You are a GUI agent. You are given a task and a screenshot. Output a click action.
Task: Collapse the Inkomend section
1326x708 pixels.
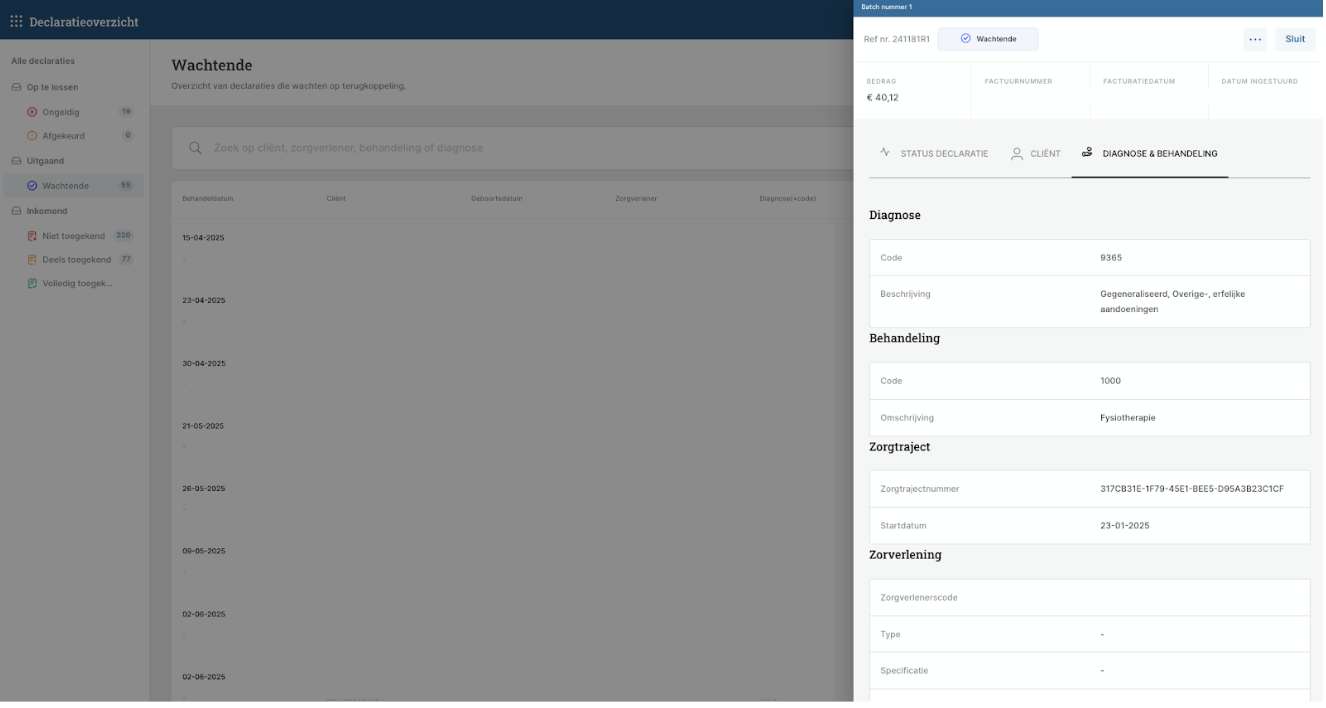(46, 211)
